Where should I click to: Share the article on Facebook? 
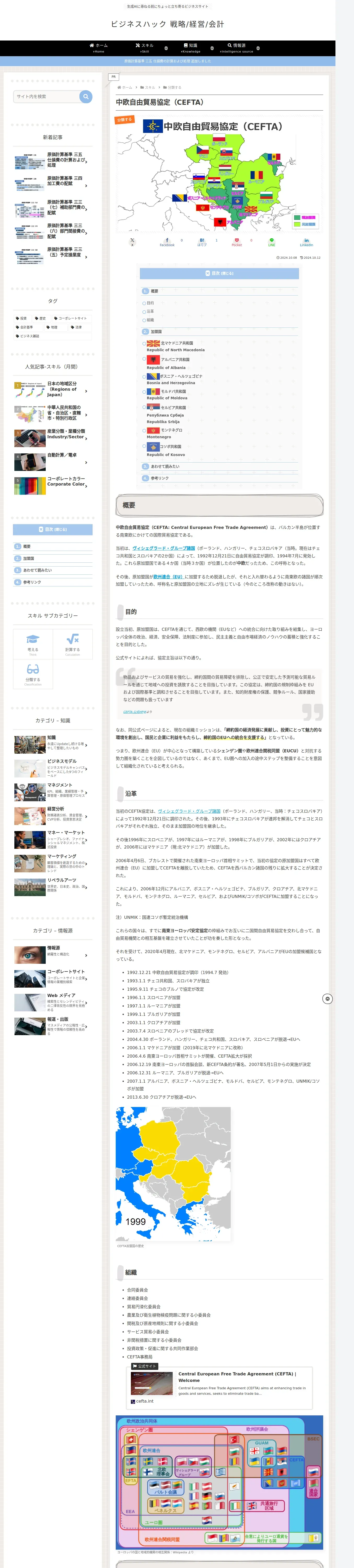[x=167, y=242]
